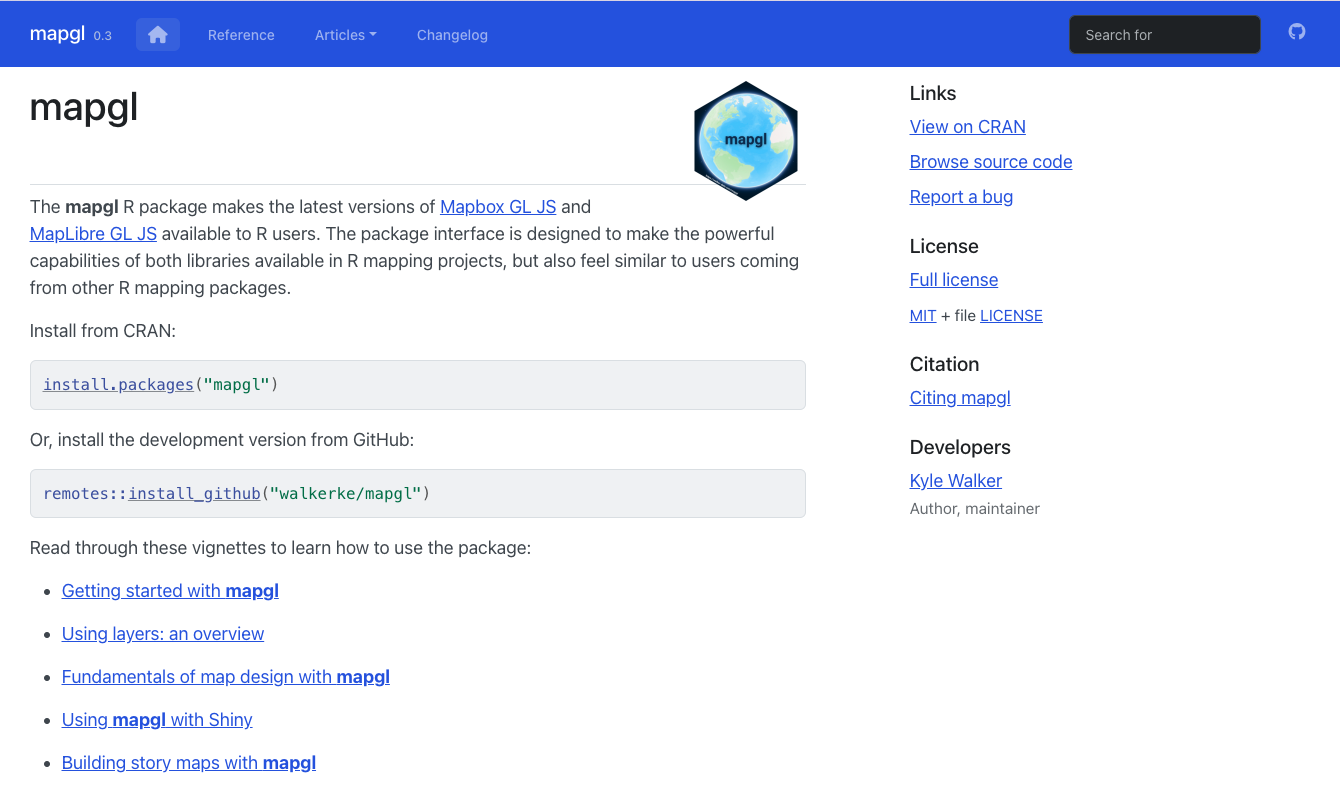Click the install_github function link
1340x793 pixels.
click(194, 493)
